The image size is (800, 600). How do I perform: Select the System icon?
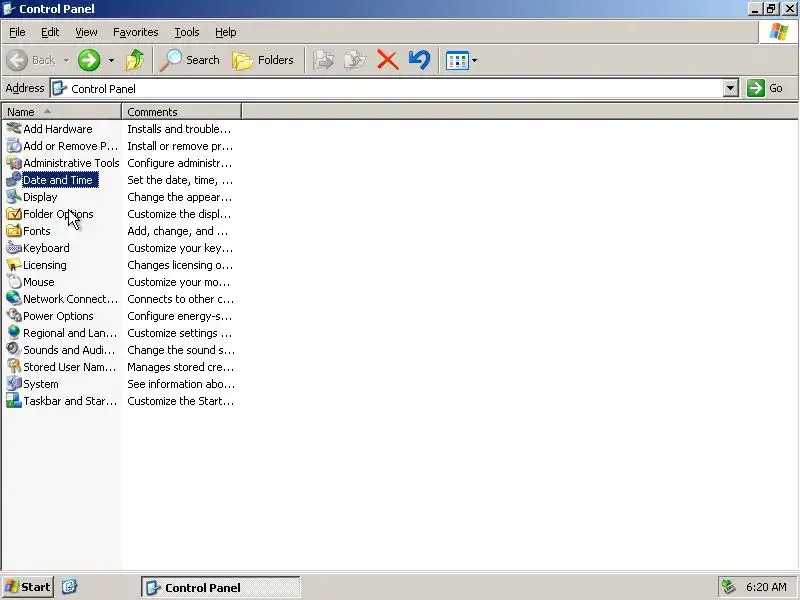pos(14,384)
